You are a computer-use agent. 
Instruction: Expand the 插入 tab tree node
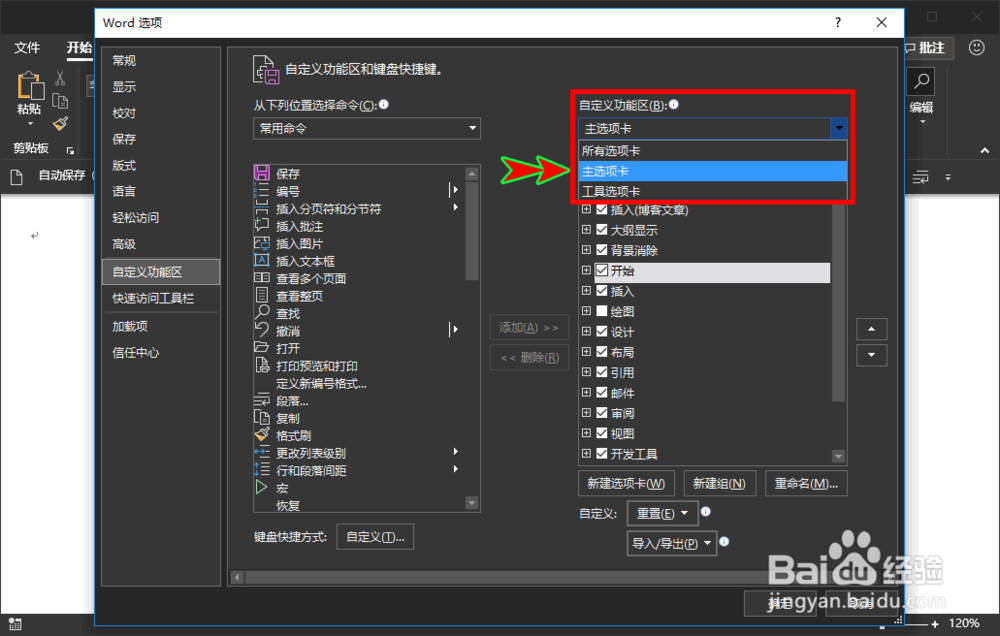click(585, 290)
